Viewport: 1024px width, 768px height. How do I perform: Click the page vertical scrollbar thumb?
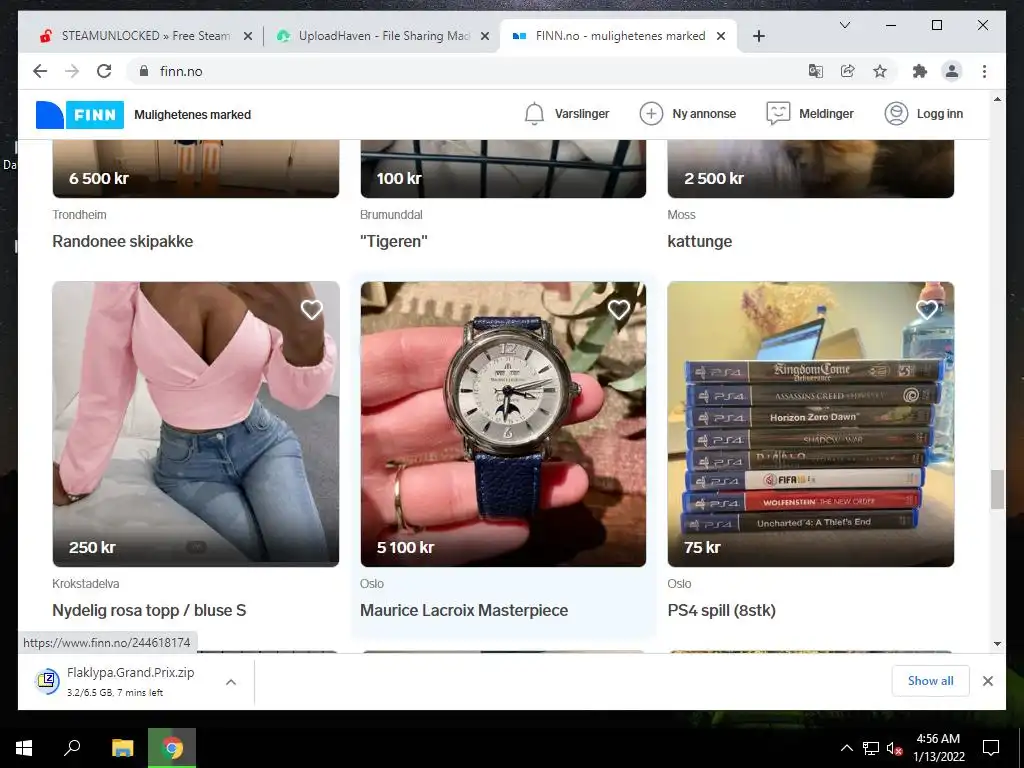997,489
